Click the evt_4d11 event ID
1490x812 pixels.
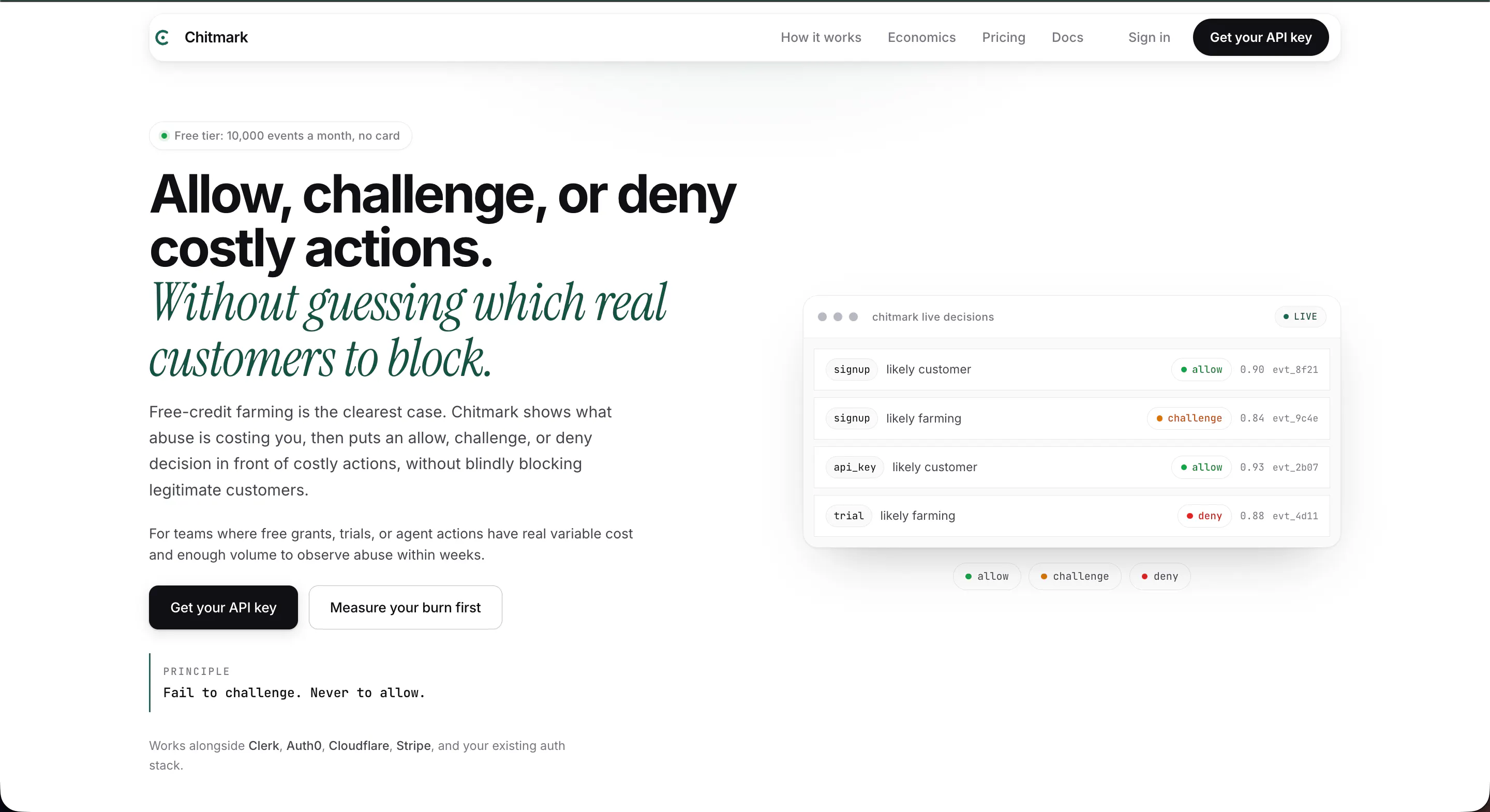point(1295,516)
